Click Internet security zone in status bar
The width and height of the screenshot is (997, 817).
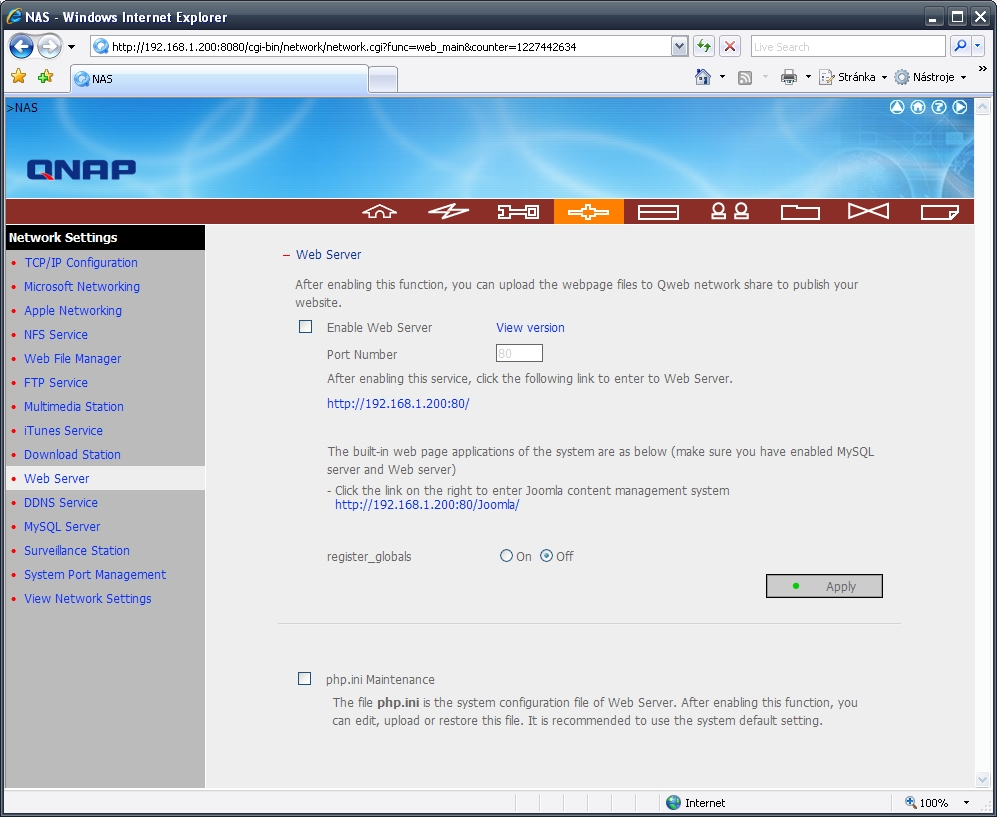pyautogui.click(x=696, y=802)
